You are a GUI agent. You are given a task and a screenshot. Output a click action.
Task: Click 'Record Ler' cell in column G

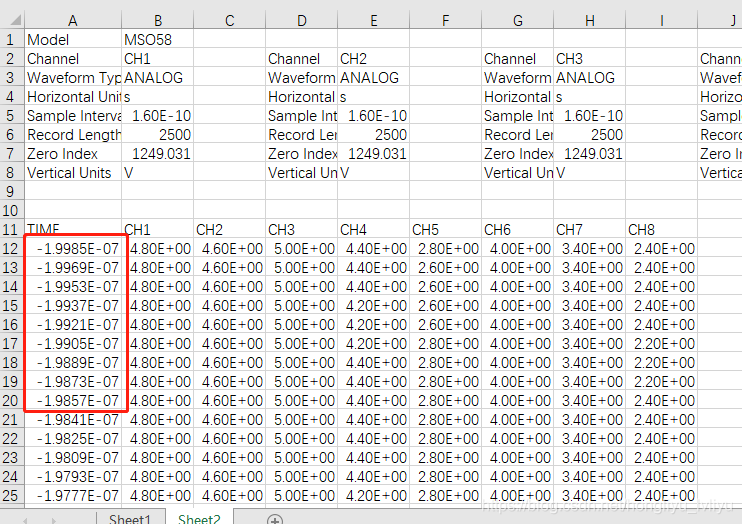tap(517, 134)
